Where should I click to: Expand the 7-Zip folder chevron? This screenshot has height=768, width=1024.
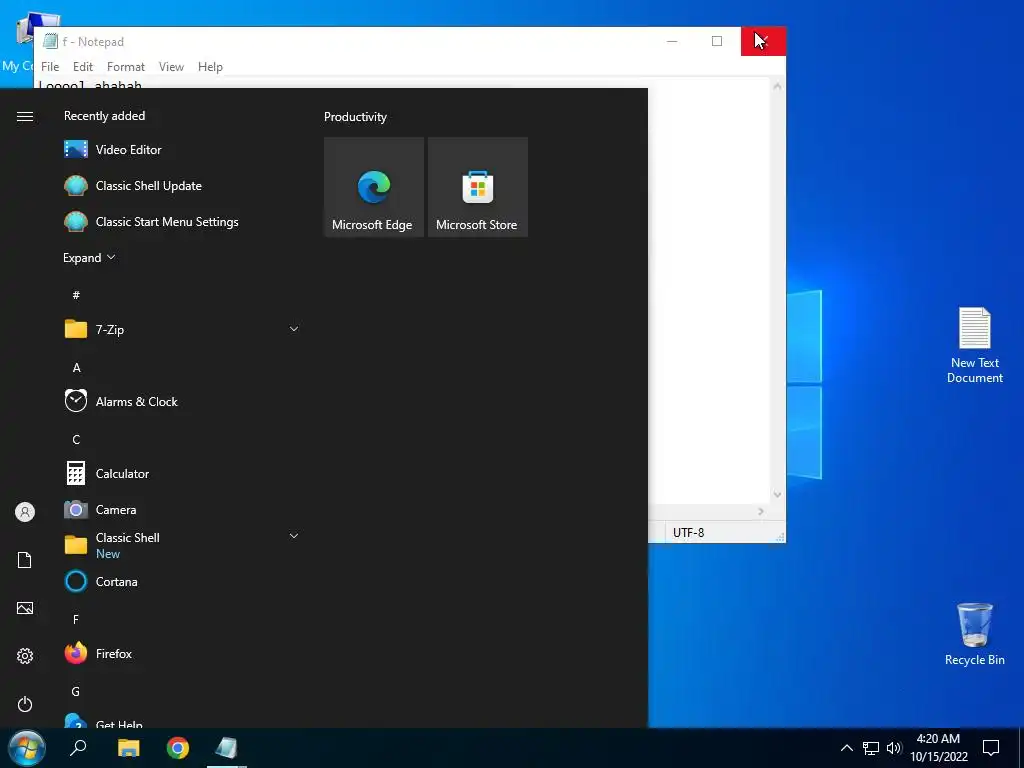(294, 328)
